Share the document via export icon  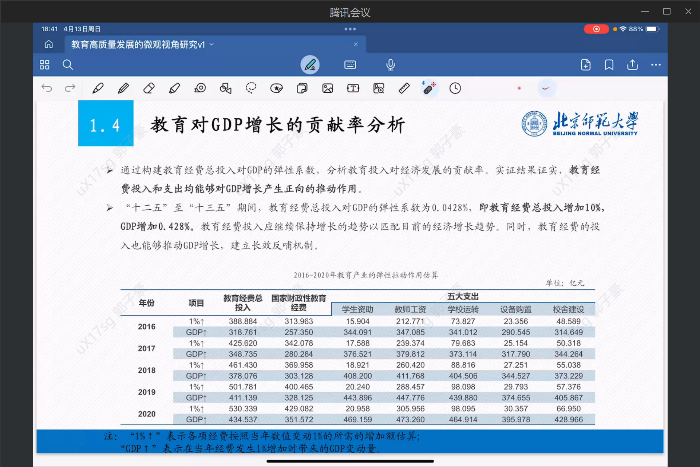point(631,65)
